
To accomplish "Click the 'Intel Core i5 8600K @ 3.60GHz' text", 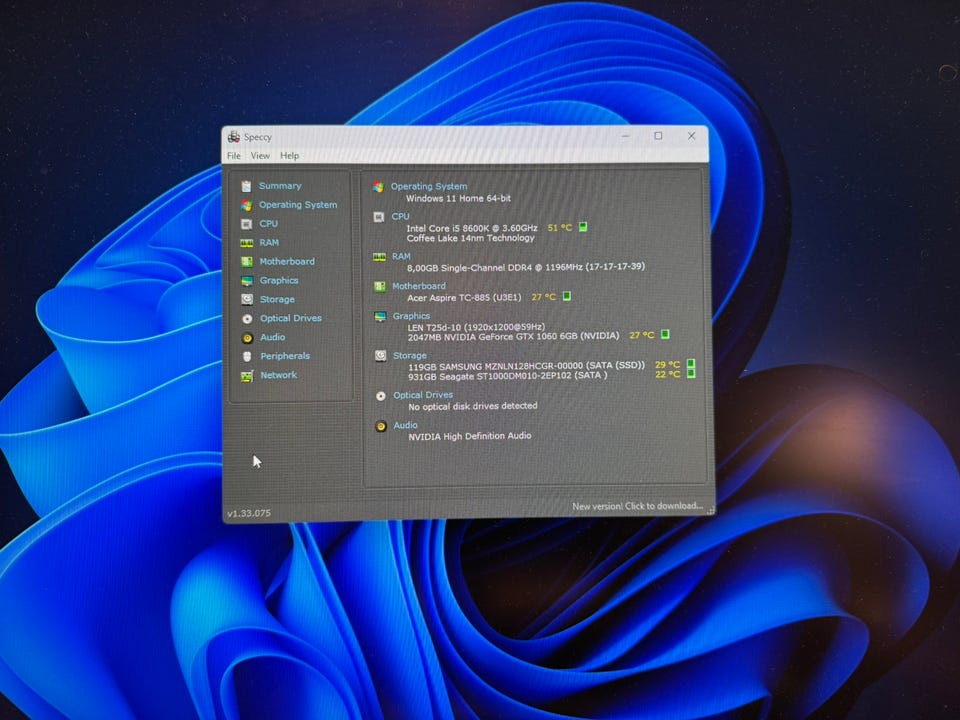I will [472, 228].
